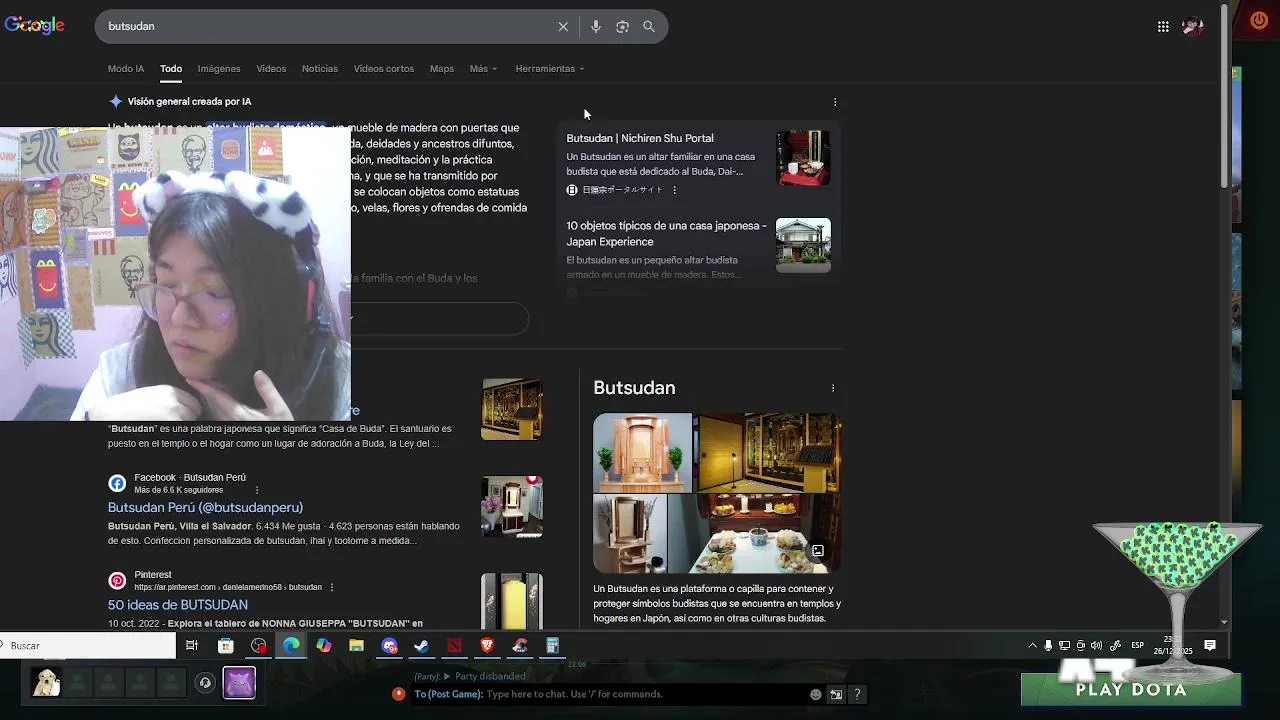Open Facebook Butsudan Perú result thumbnail

tap(512, 506)
